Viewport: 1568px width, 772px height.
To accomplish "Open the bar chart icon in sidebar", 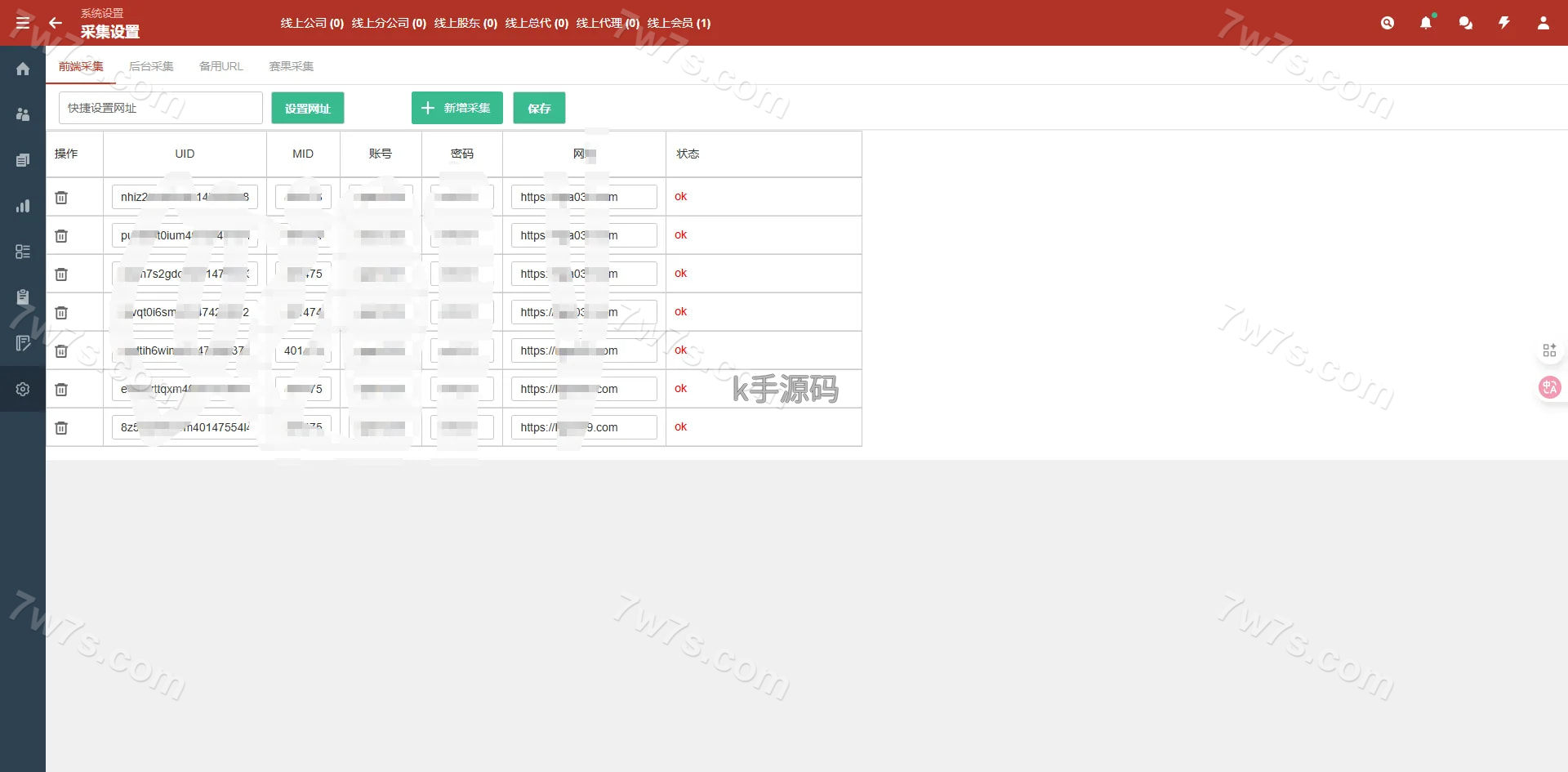I will click(x=23, y=206).
